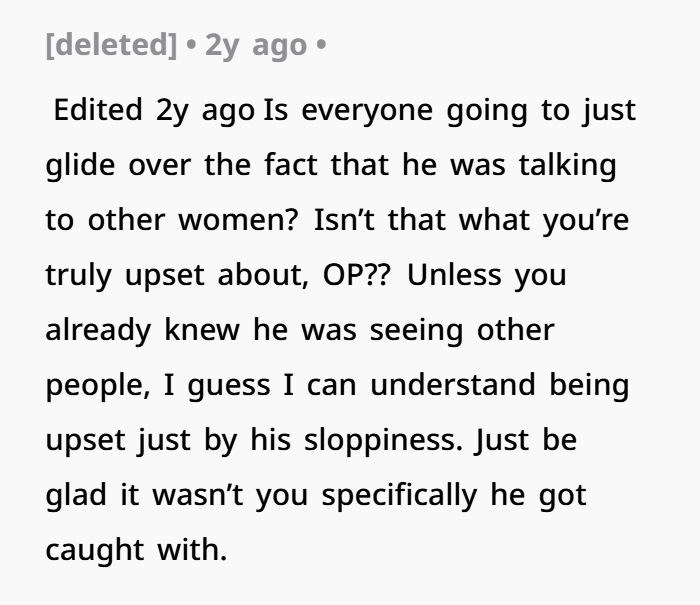
Task: Click the "Edited 2y ago" label
Action: [x=153, y=110]
